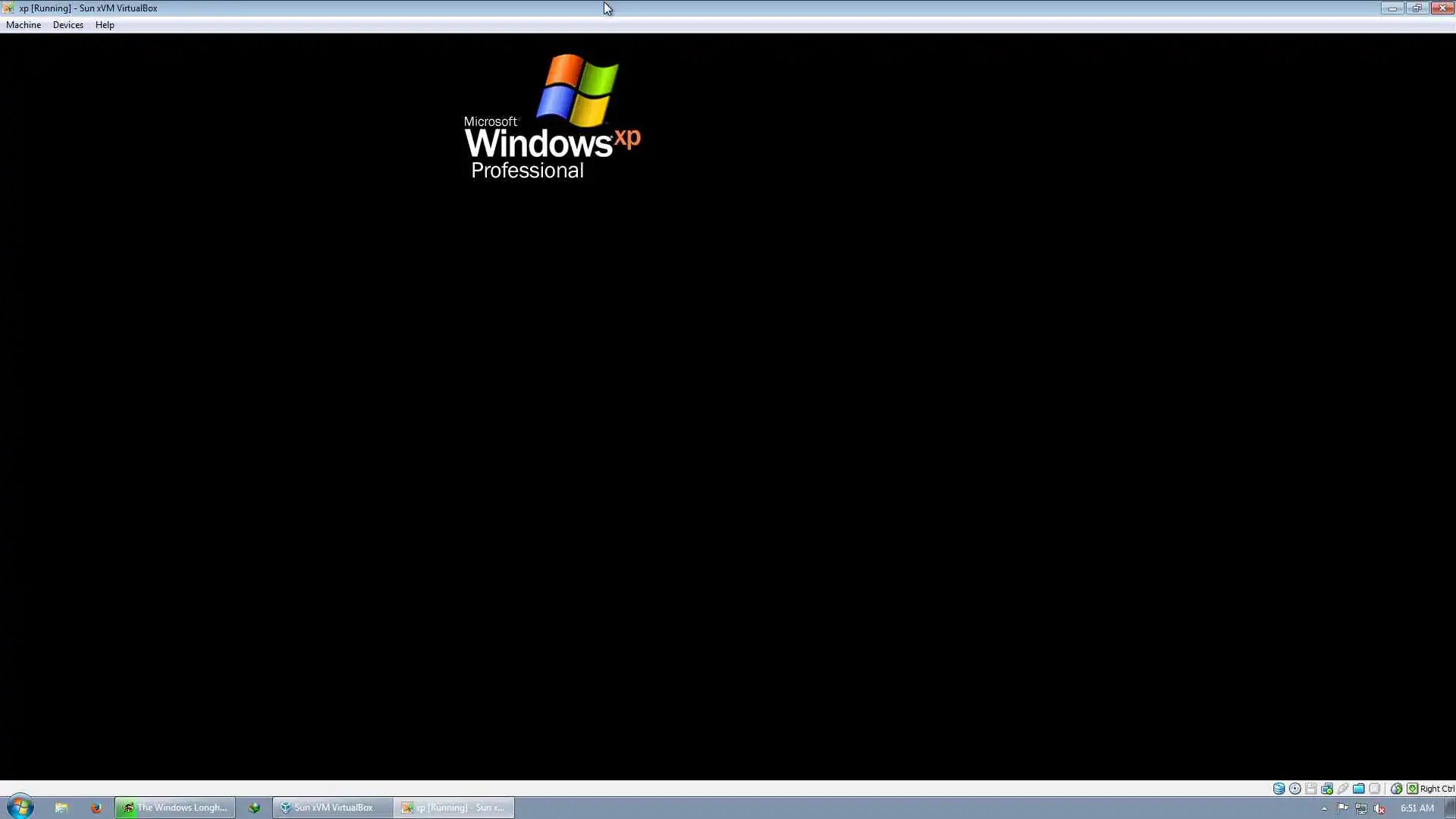Open the Devices menu
This screenshot has height=819, width=1456.
(x=67, y=25)
